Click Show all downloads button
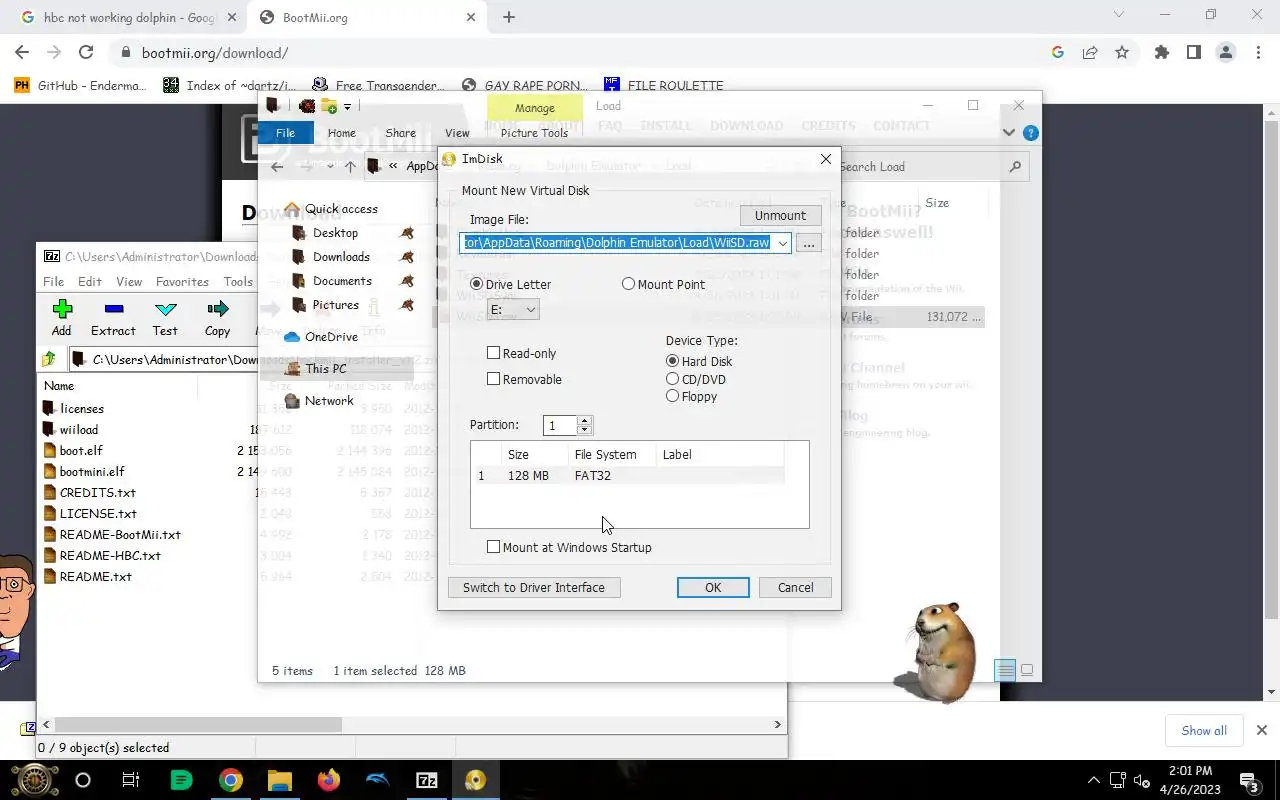 [1204, 730]
